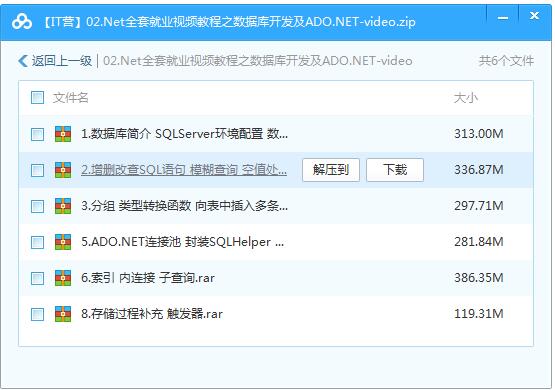Click archive icon of 5.ADO.NET连接池 file
The image size is (555, 390).
pos(63,242)
